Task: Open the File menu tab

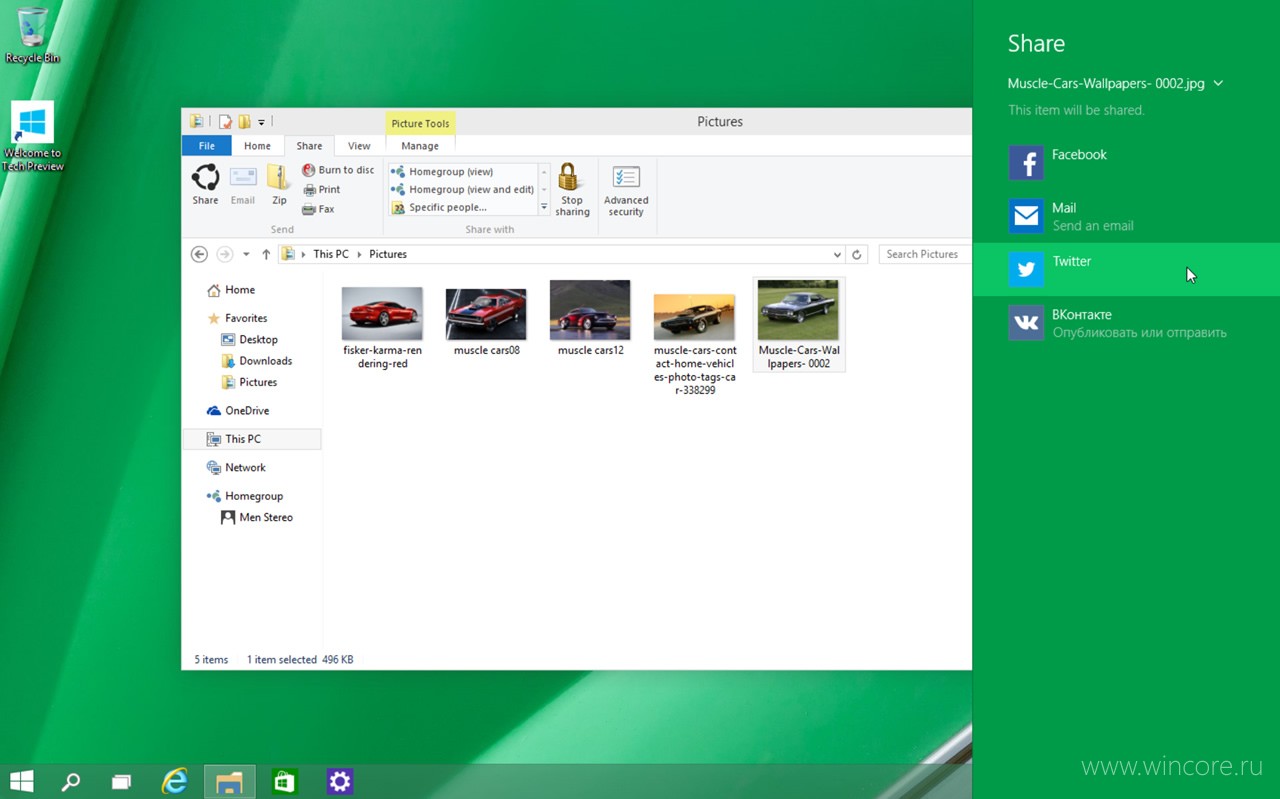Action: pos(206,146)
